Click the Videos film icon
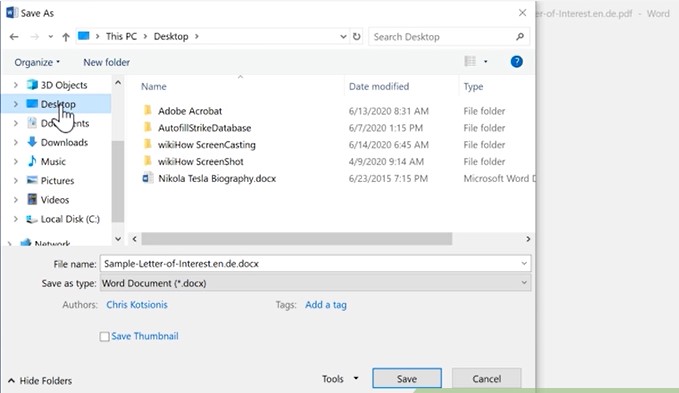 [32, 199]
